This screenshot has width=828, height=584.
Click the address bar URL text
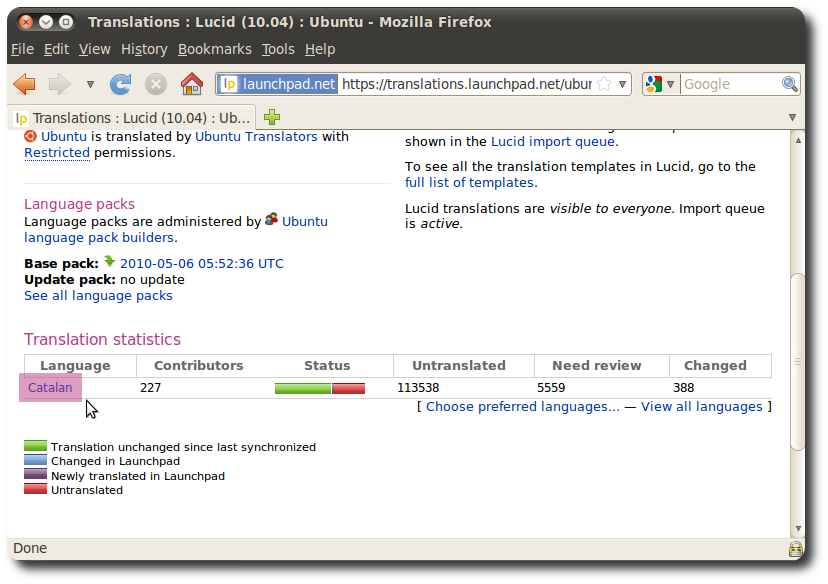tap(467, 84)
